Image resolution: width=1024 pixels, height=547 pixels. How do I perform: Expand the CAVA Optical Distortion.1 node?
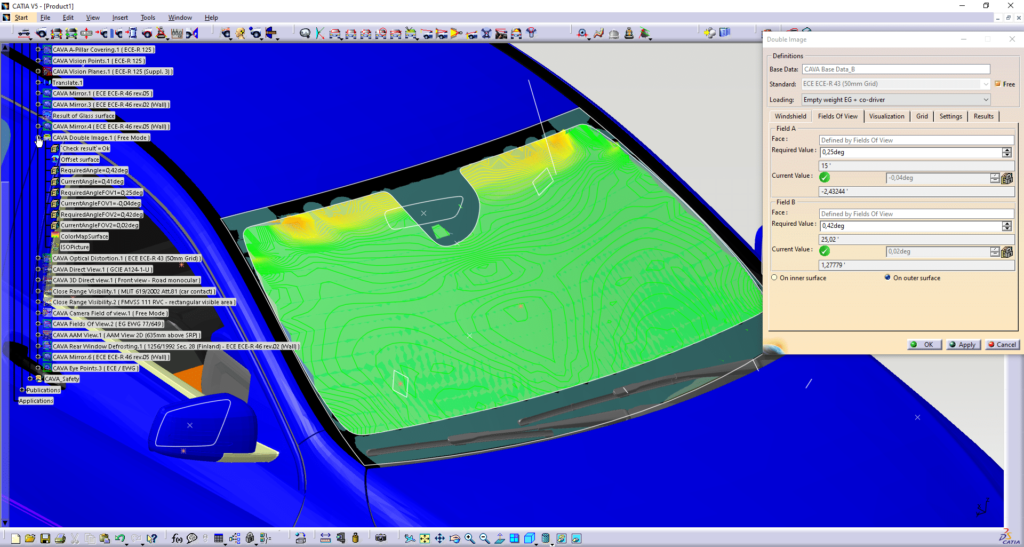(38, 258)
